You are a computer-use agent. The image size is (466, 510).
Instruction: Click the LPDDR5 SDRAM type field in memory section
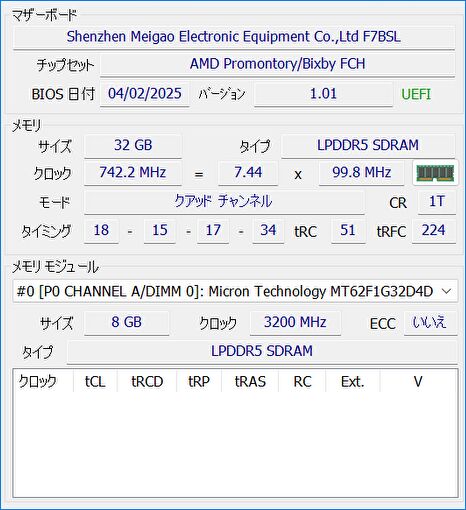[x=368, y=145]
